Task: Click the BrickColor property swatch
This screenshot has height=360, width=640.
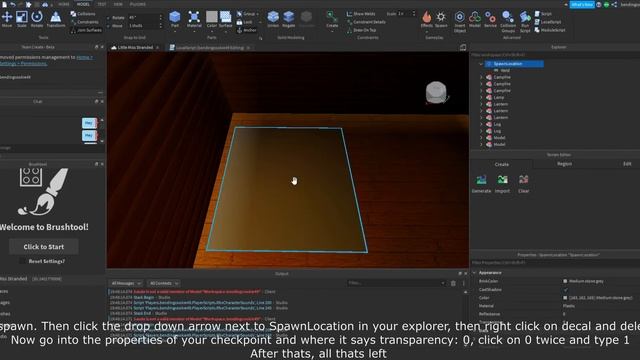Action: click(x=565, y=281)
